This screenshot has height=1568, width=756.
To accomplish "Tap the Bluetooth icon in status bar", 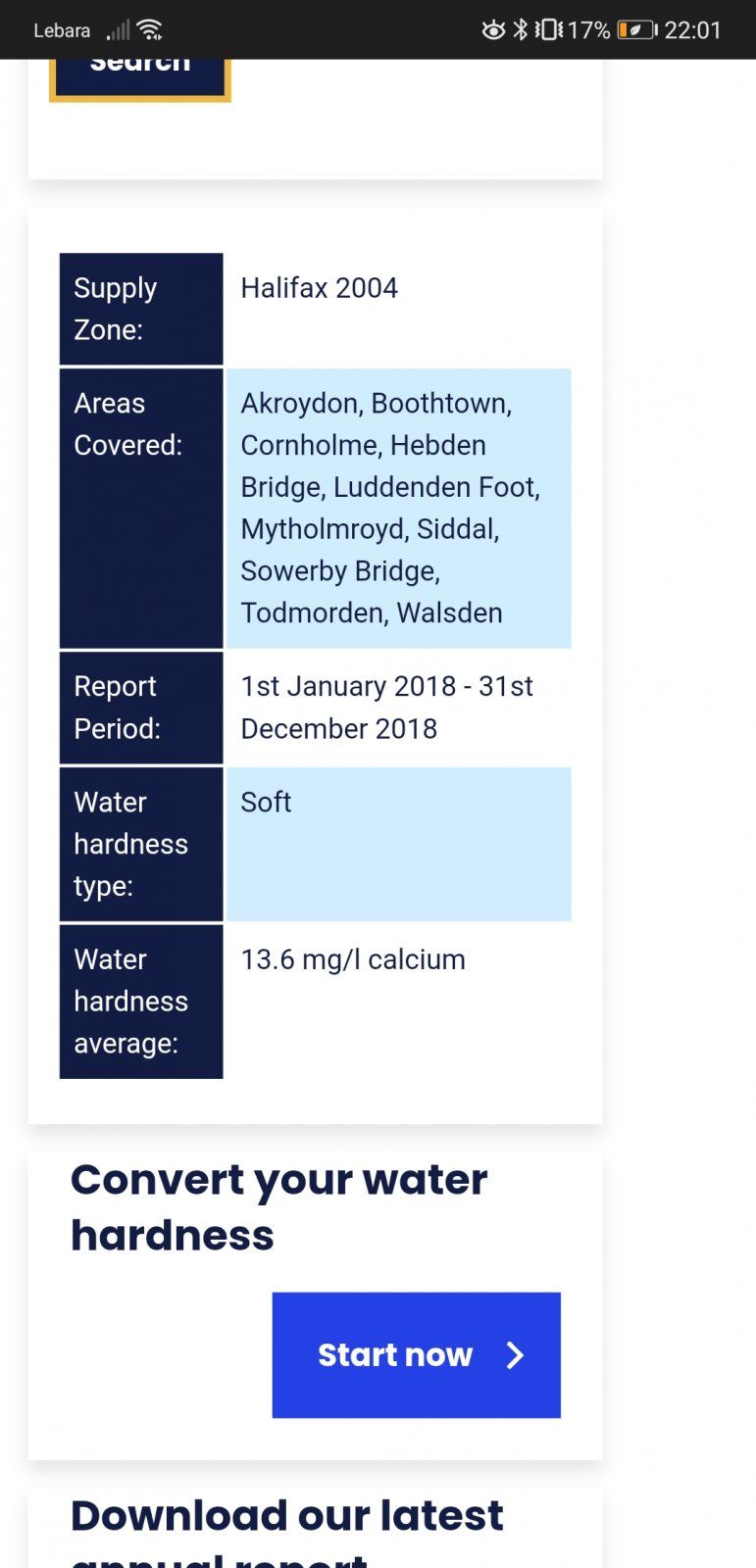I will [521, 29].
